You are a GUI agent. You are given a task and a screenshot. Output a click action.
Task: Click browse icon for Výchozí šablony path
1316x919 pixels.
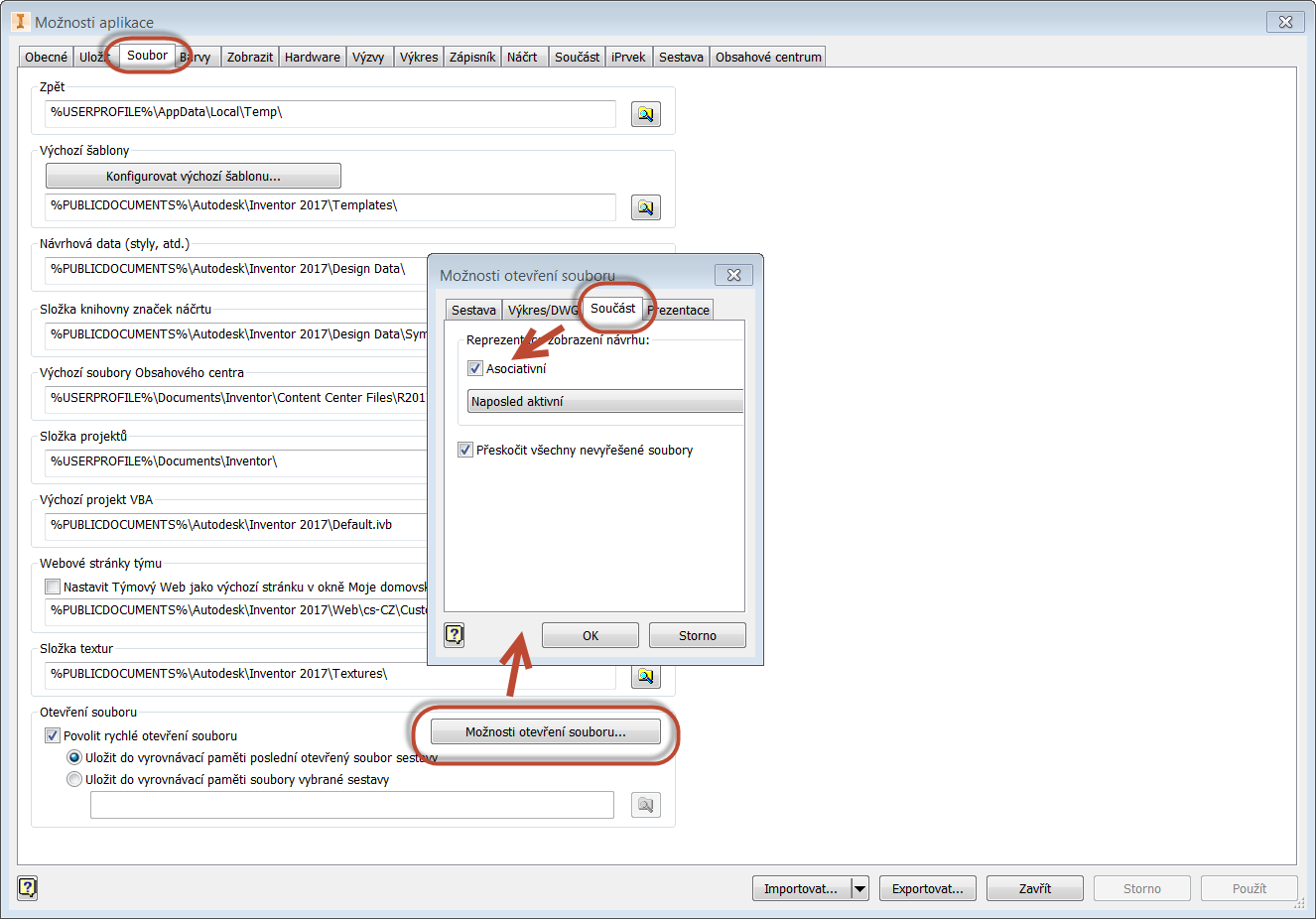click(646, 207)
